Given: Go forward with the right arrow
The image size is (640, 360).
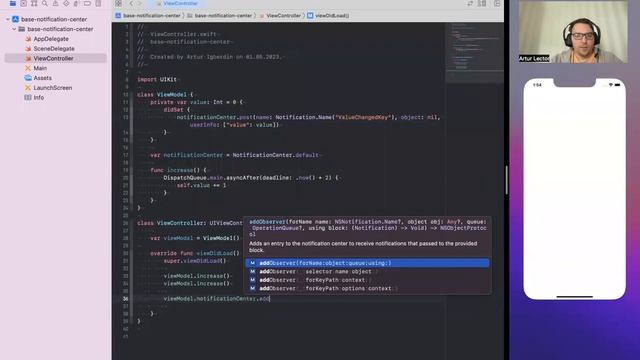Looking at the screenshot, I should pos(140,3).
